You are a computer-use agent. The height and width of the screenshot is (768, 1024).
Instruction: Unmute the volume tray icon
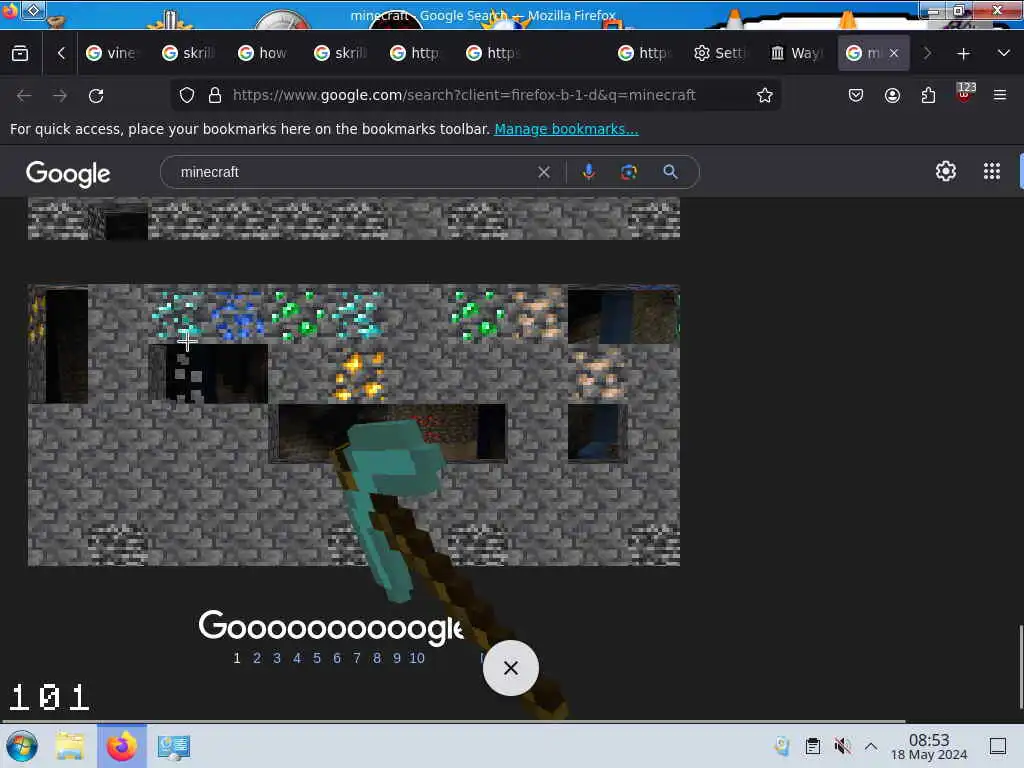click(x=842, y=746)
